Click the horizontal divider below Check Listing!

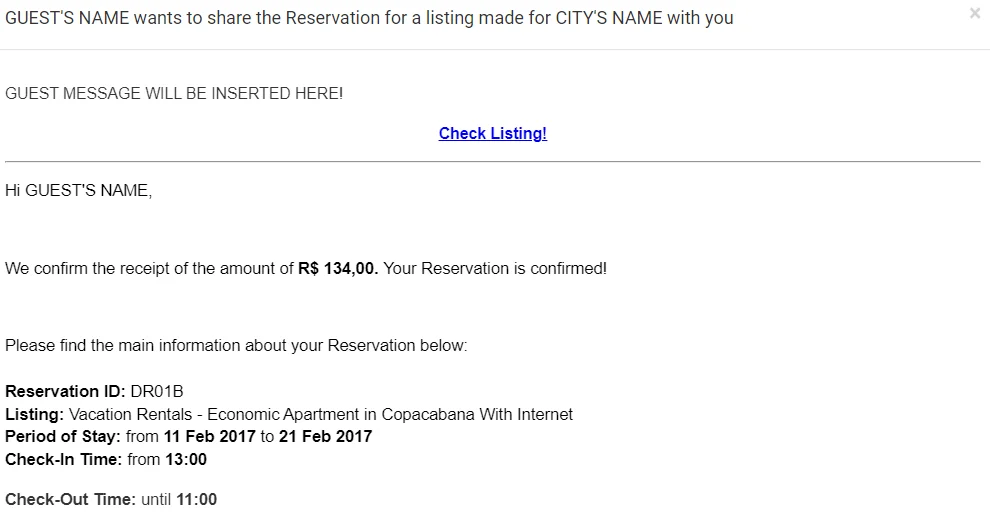492,162
